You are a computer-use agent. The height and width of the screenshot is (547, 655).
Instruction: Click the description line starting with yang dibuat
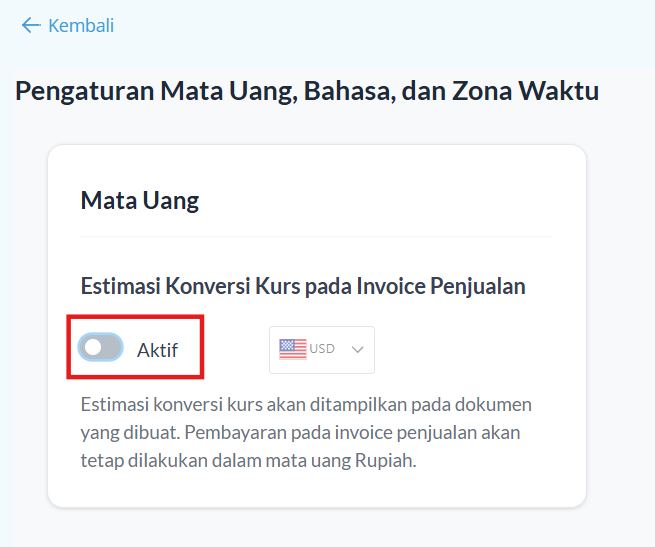coord(300,433)
